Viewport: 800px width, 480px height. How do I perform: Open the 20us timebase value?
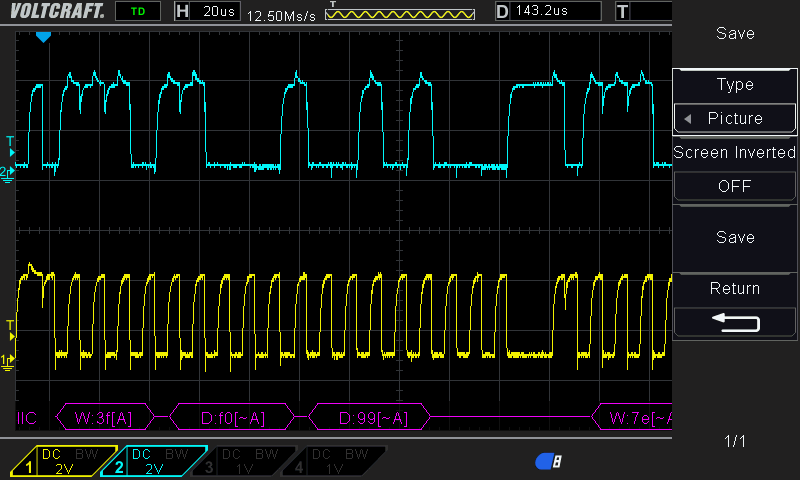(218, 11)
